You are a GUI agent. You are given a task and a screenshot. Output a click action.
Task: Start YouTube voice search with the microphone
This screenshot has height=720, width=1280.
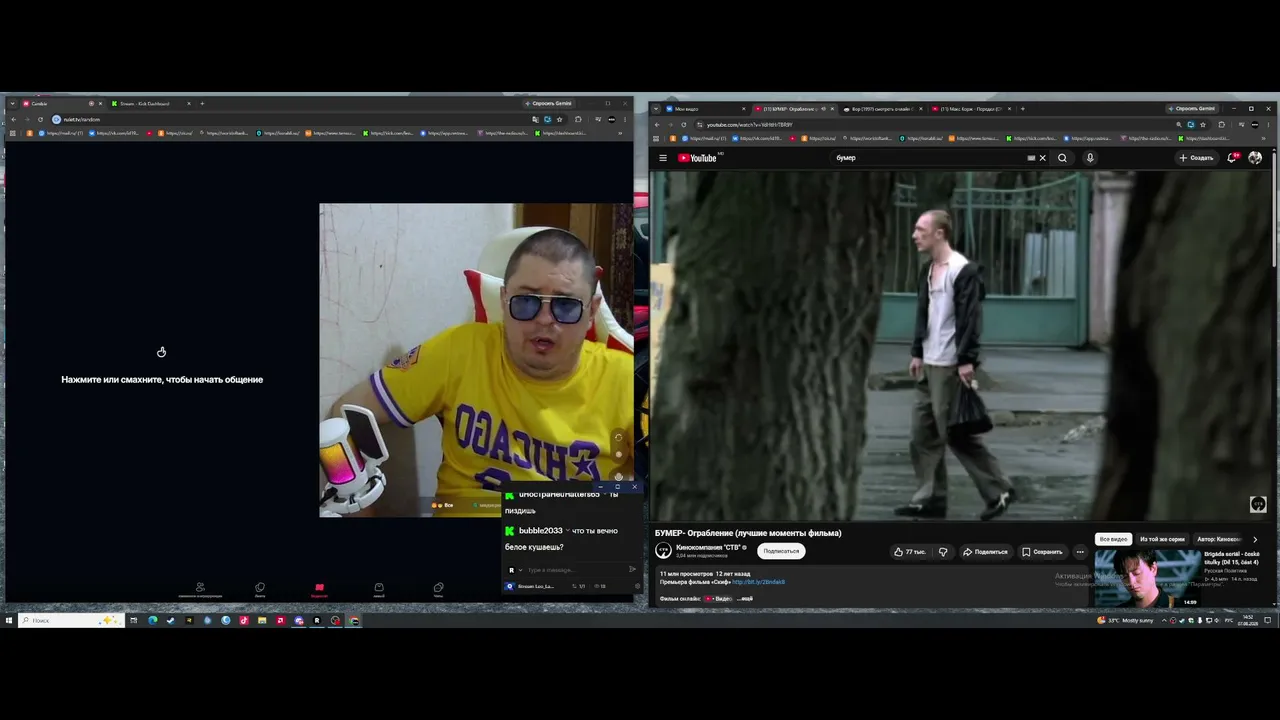click(x=1090, y=158)
